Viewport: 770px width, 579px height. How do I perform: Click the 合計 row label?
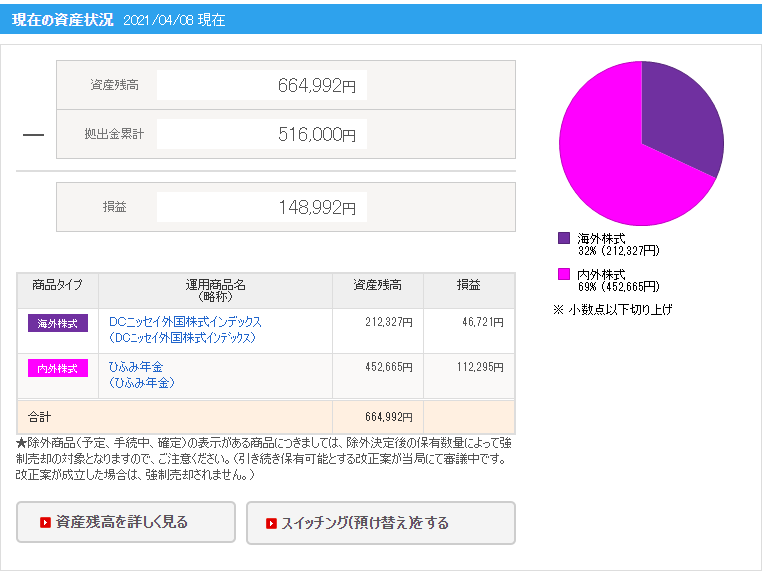tap(39, 417)
